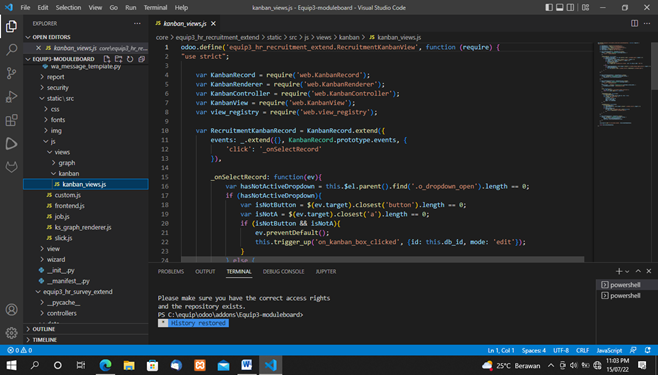
Task: Switch to the Debug Console tab
Action: (283, 271)
